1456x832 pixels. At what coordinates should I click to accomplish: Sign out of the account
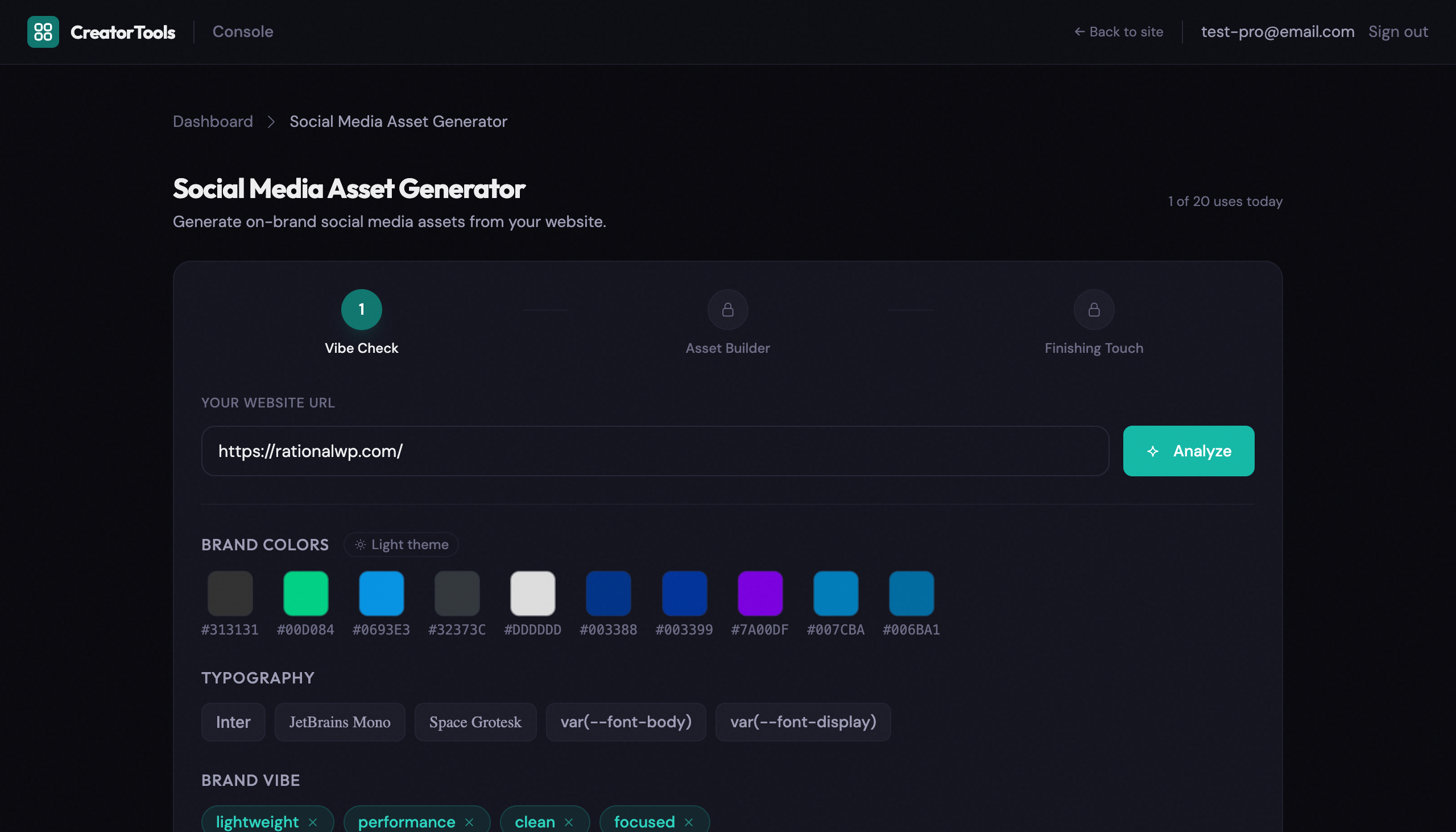point(1398,31)
